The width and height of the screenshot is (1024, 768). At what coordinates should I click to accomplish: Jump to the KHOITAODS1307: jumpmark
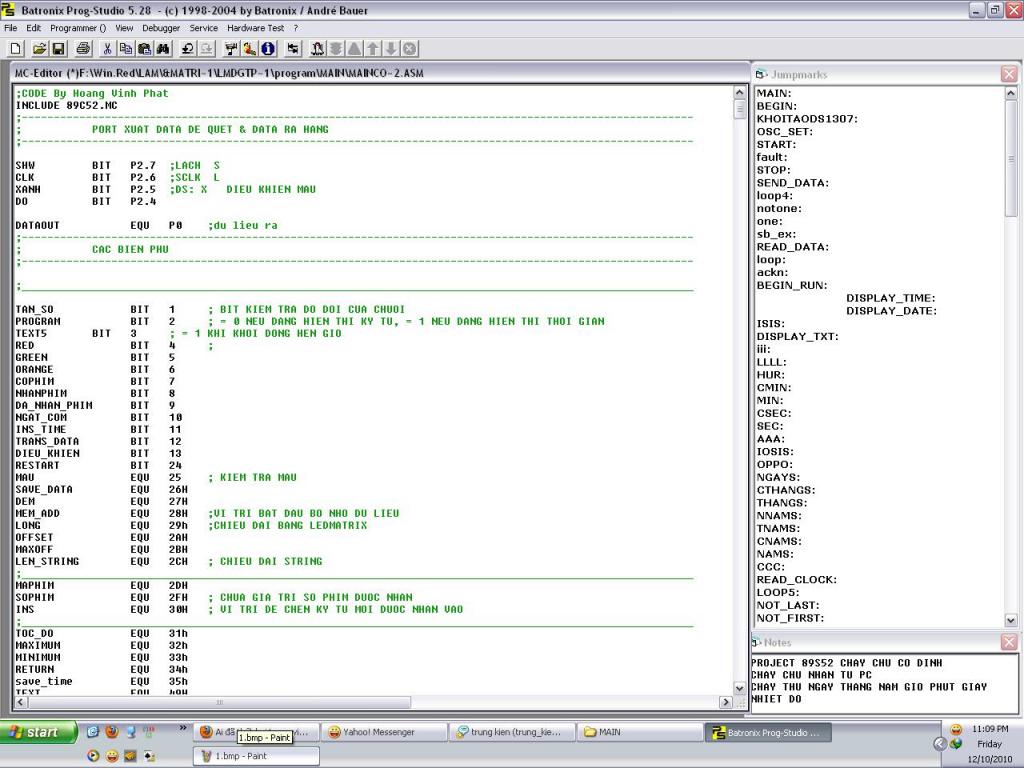pos(807,119)
